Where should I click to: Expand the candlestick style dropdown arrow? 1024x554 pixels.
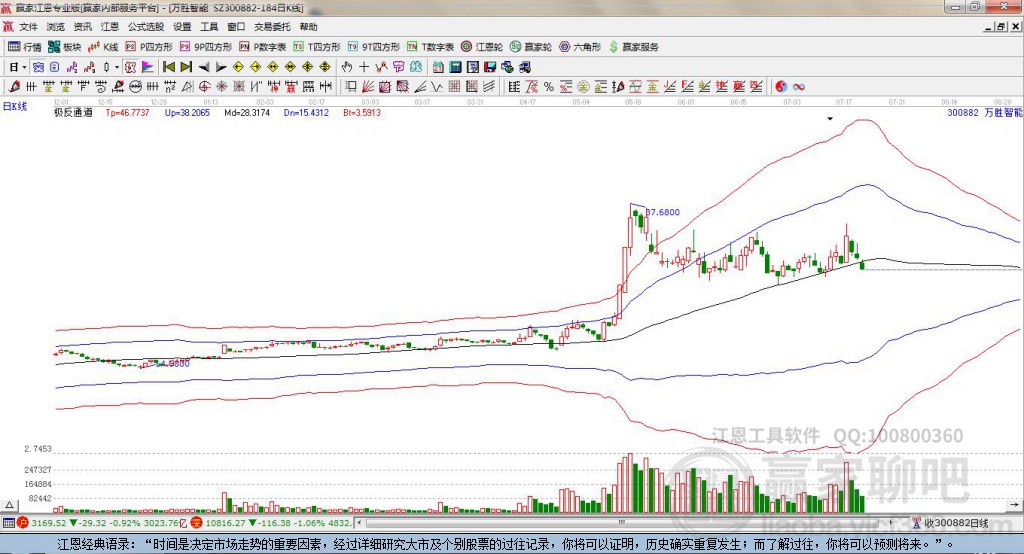[116, 67]
